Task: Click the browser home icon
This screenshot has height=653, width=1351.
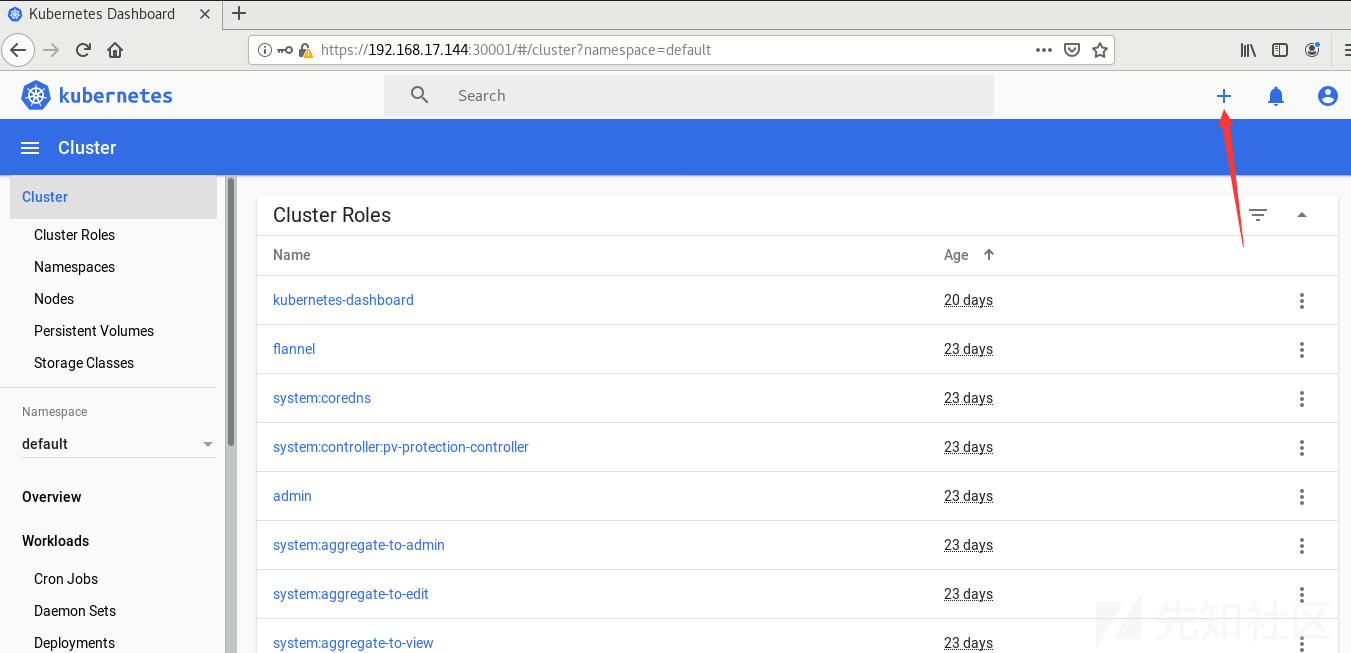Action: tap(115, 50)
